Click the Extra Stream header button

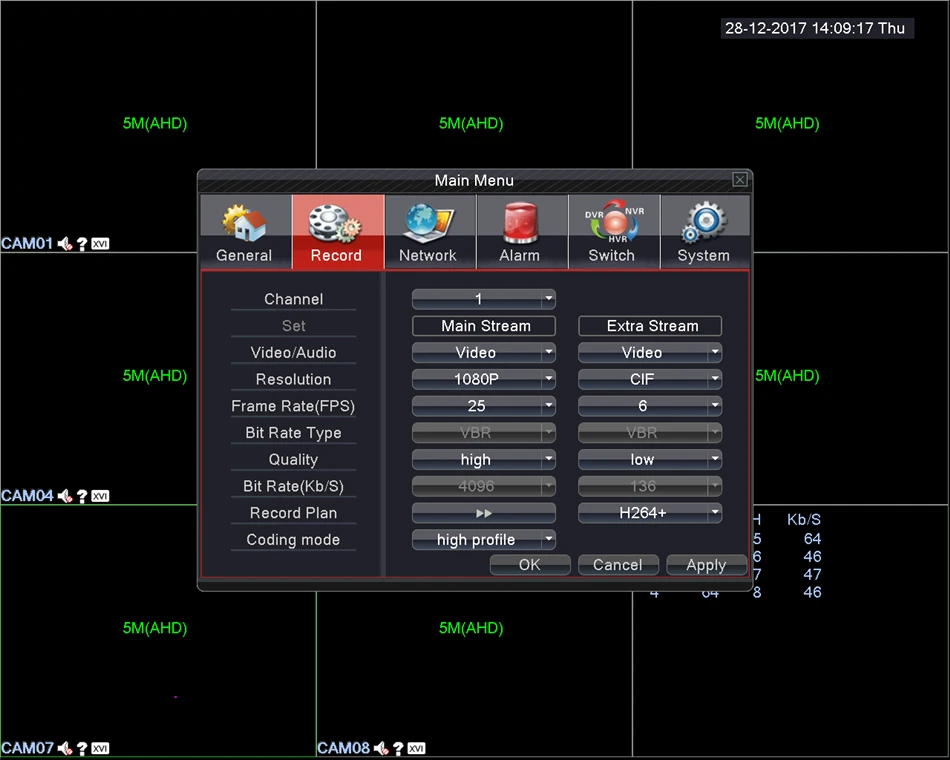650,325
